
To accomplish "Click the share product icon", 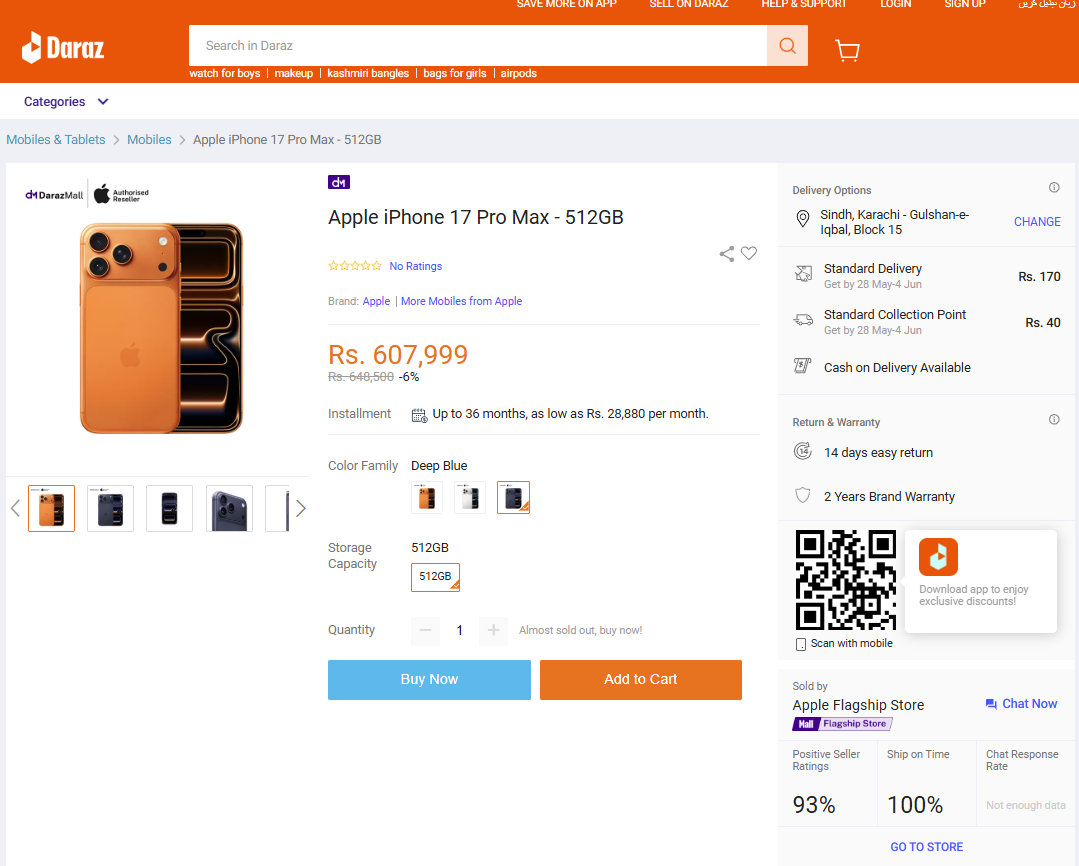I will [727, 254].
